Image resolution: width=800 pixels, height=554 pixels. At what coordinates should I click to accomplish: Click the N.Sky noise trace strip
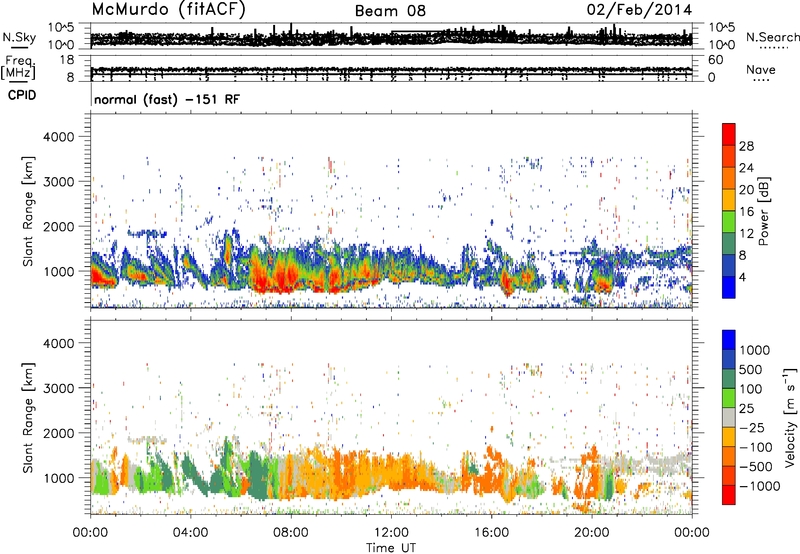[391, 36]
